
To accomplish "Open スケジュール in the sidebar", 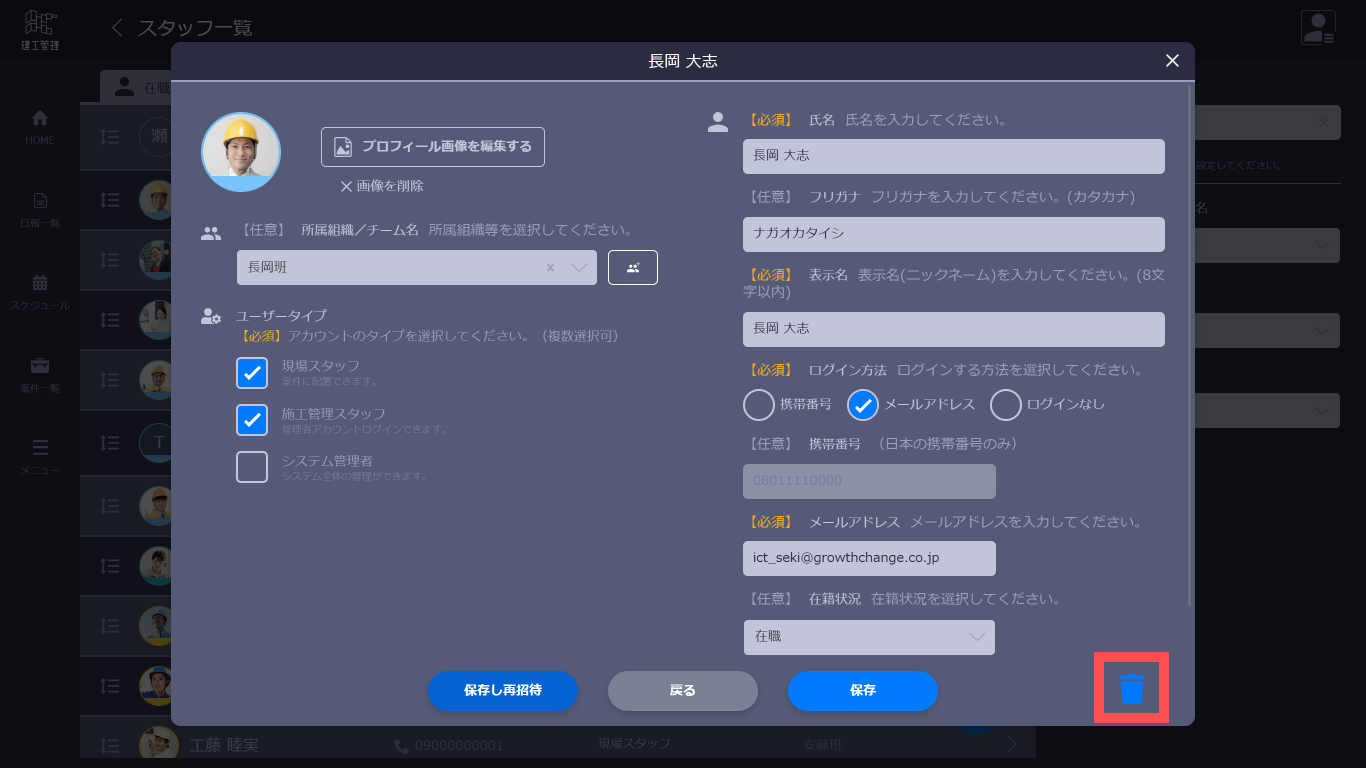I will 40,292.
